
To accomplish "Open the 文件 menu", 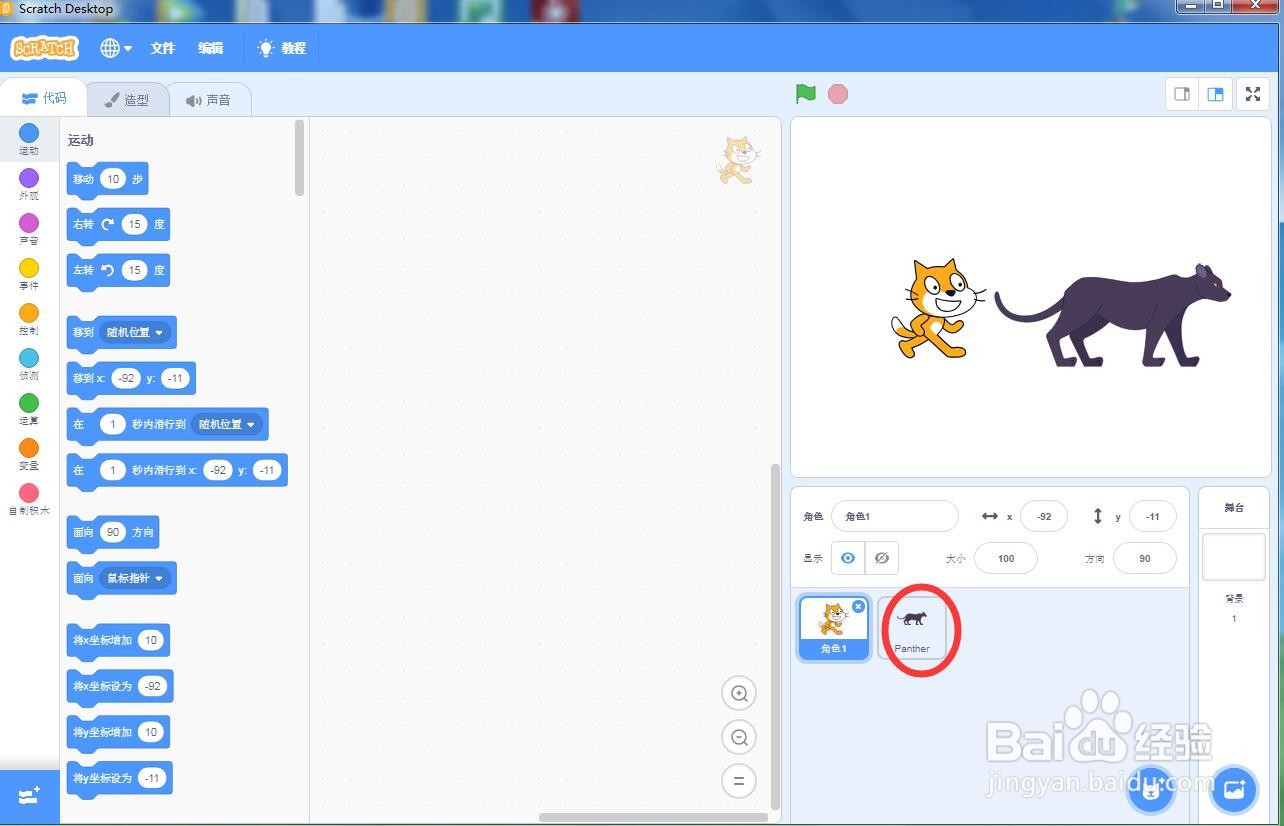I will coord(163,48).
